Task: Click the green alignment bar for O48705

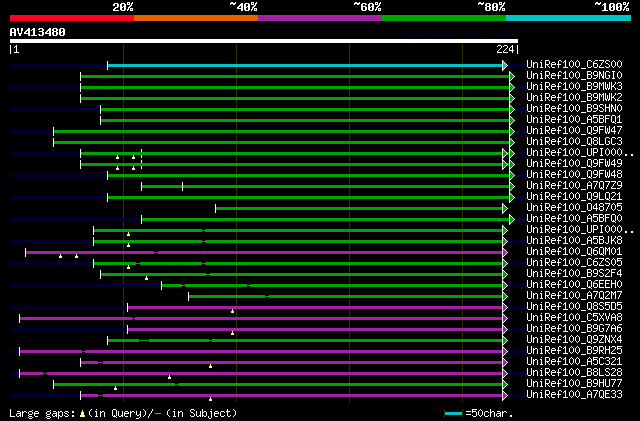Action: (x=359, y=209)
